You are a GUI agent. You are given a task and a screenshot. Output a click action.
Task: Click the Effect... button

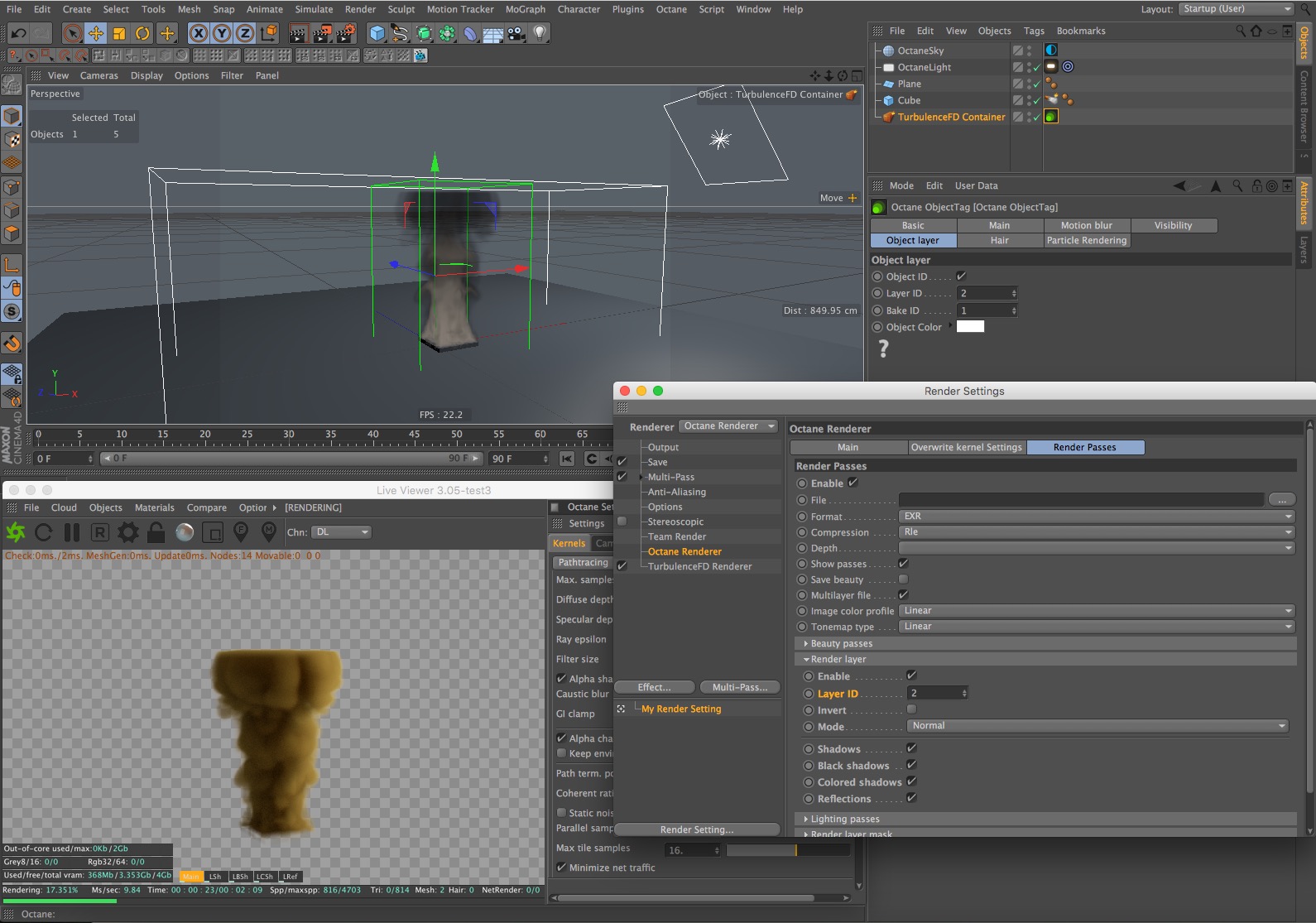coord(655,687)
